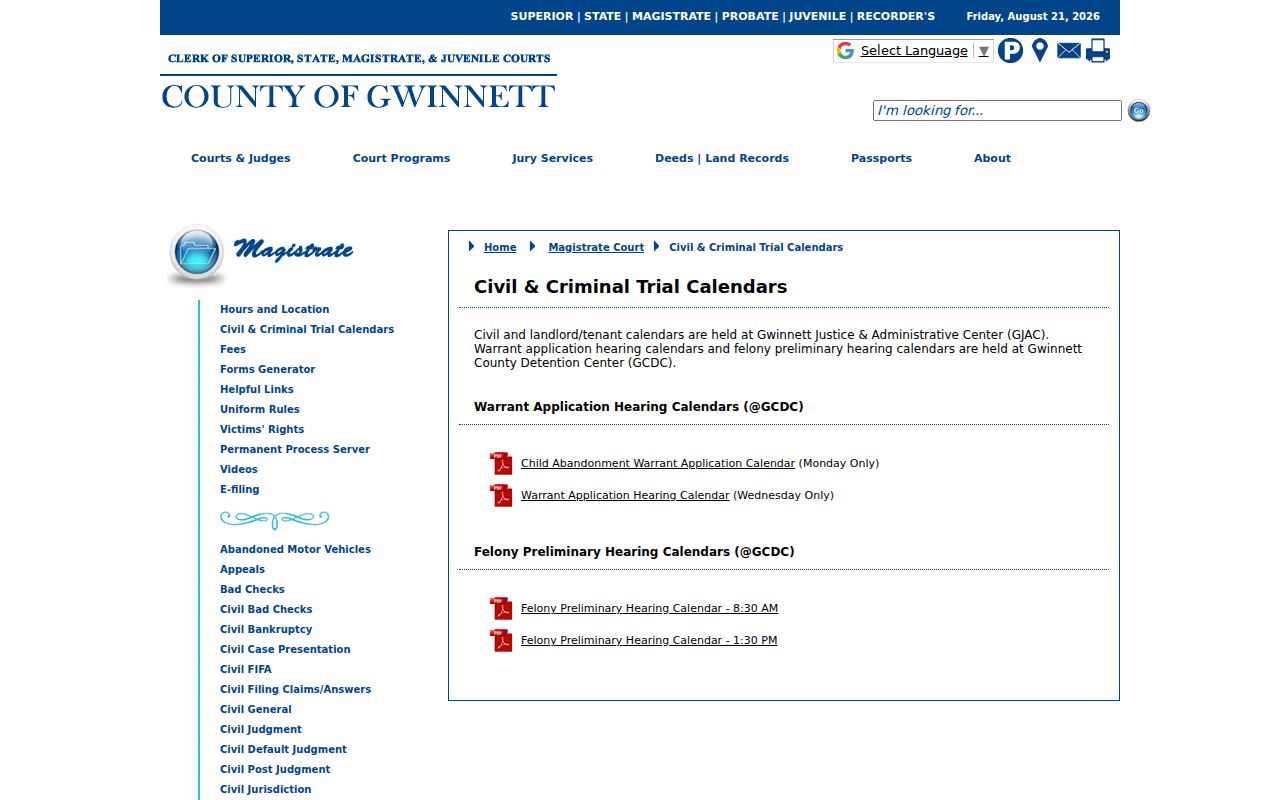Open Felony Preliminary Hearing Calendar 1:30 PM
This screenshot has height=800, width=1280.
point(649,641)
